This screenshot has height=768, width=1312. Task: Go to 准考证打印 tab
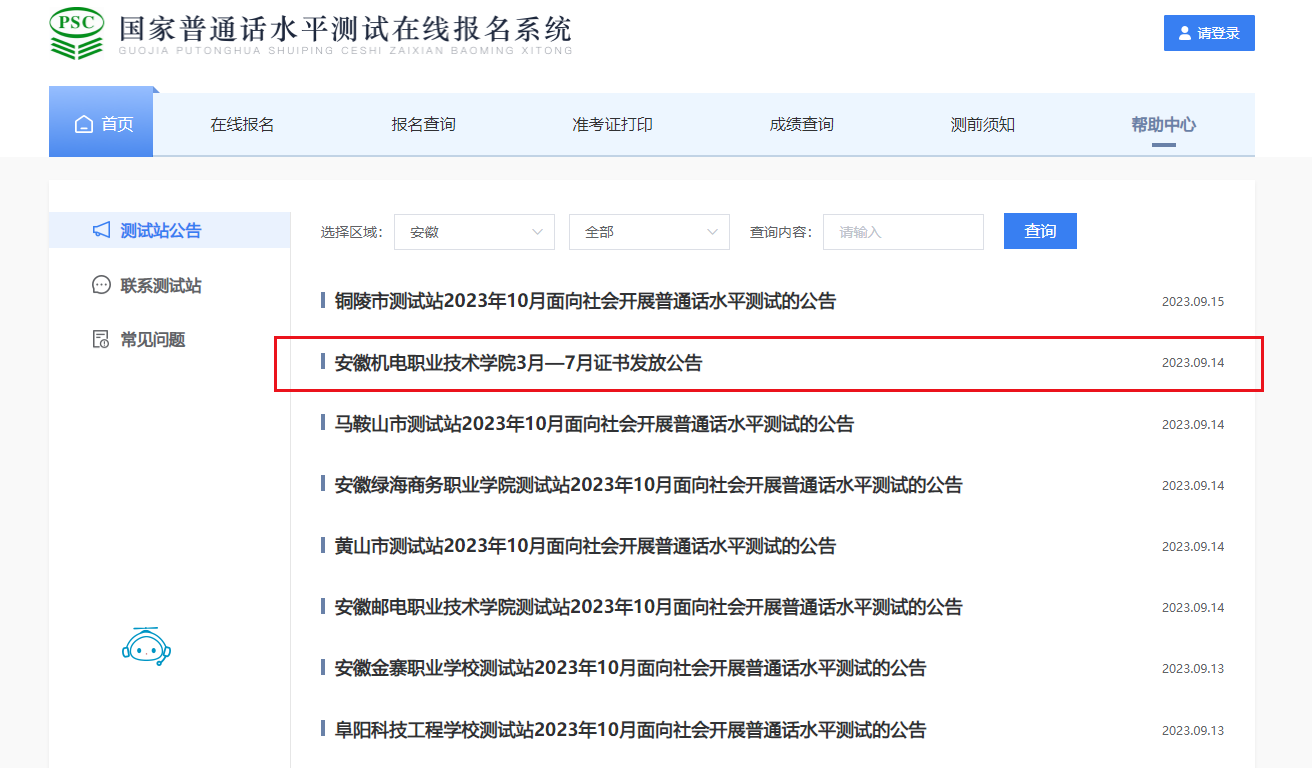pos(612,125)
